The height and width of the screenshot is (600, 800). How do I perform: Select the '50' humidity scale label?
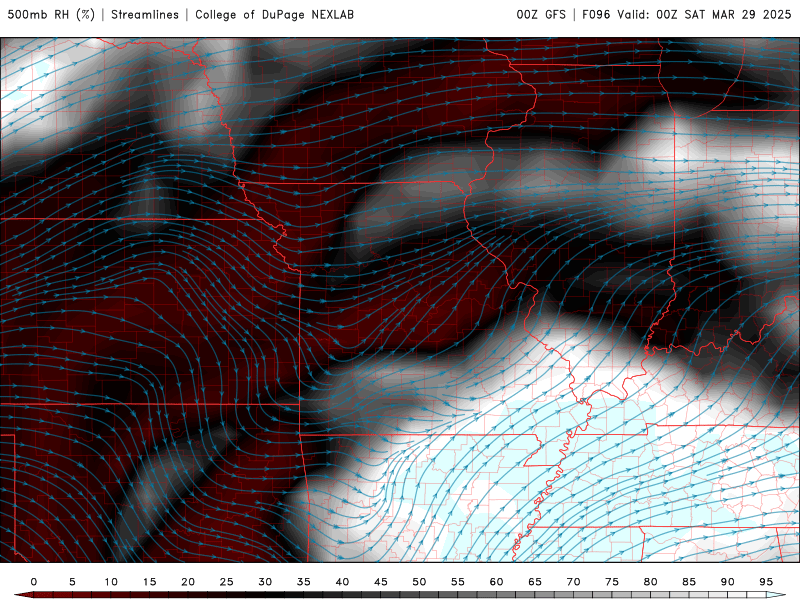[419, 582]
